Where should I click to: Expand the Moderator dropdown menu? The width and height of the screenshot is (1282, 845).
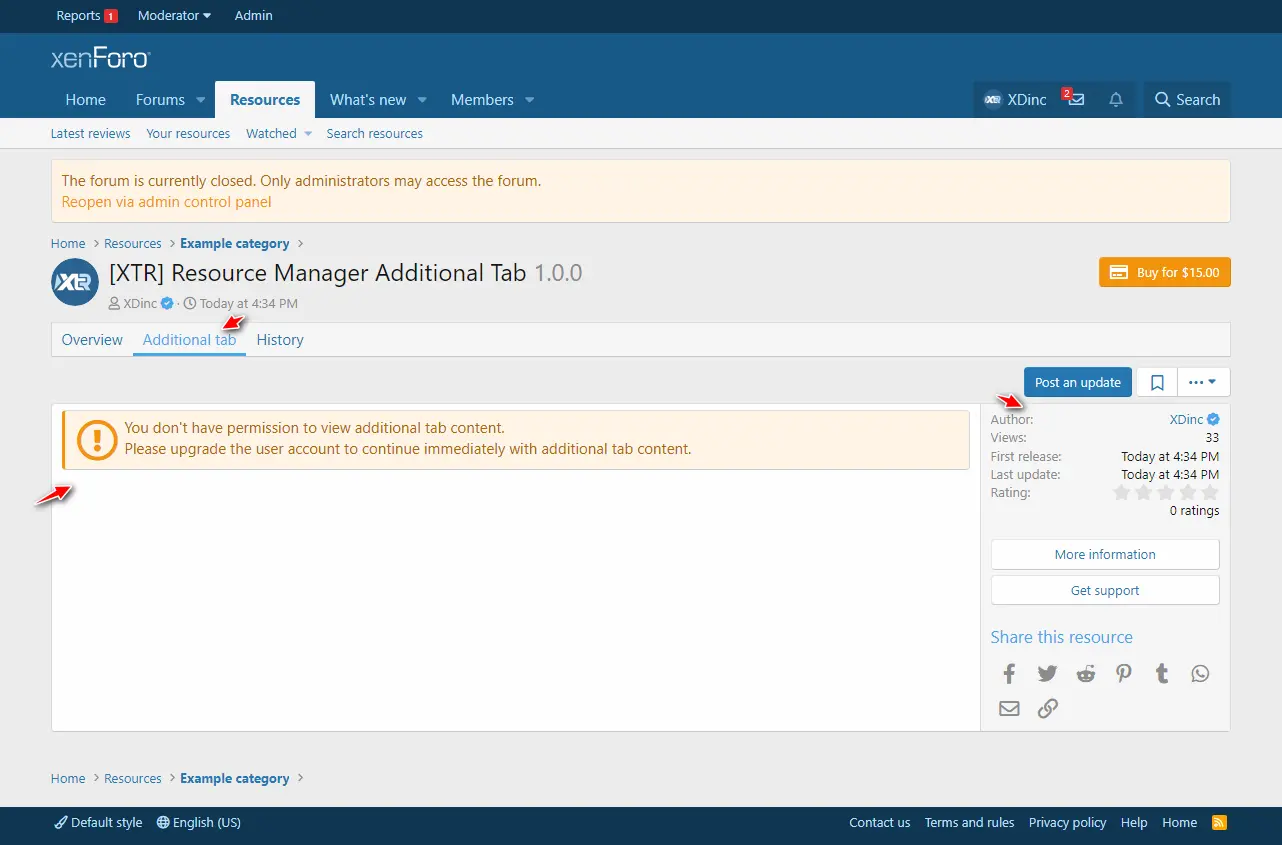(175, 15)
